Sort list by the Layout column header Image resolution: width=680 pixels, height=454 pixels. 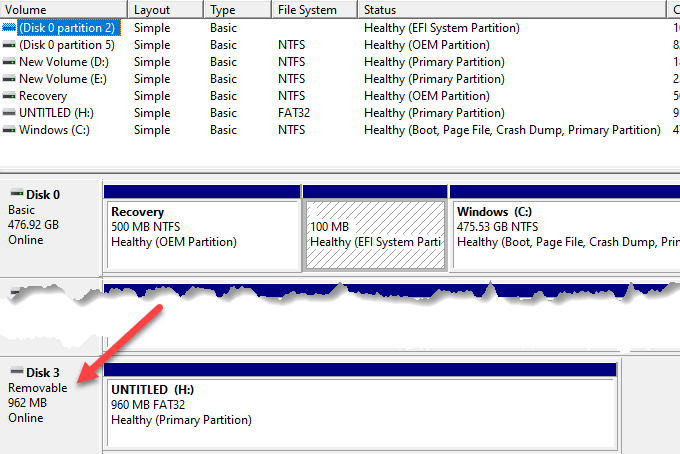[165, 10]
